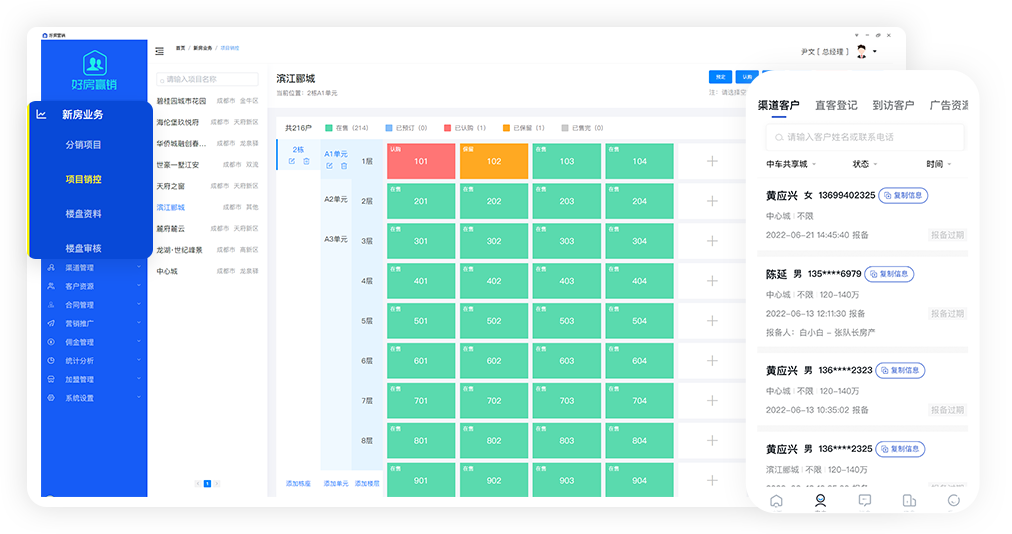Click the edit icon under building 2栋
The height and width of the screenshot is (534, 1012).
(x=292, y=161)
